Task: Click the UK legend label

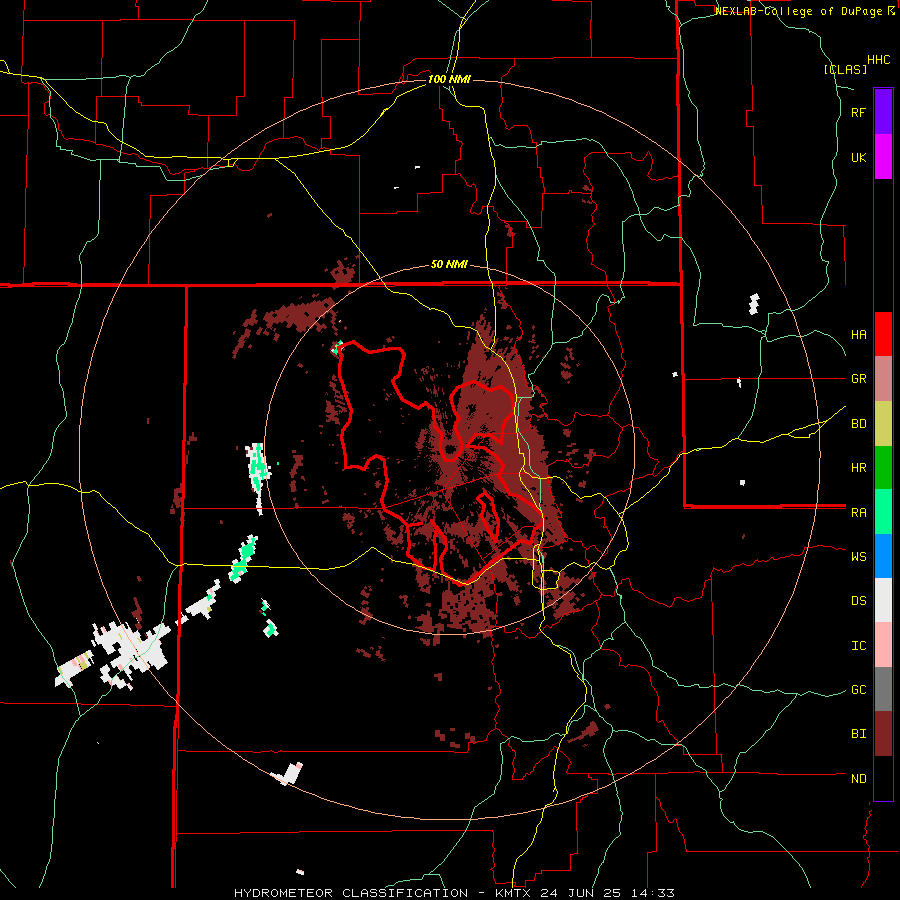Action: (858, 157)
